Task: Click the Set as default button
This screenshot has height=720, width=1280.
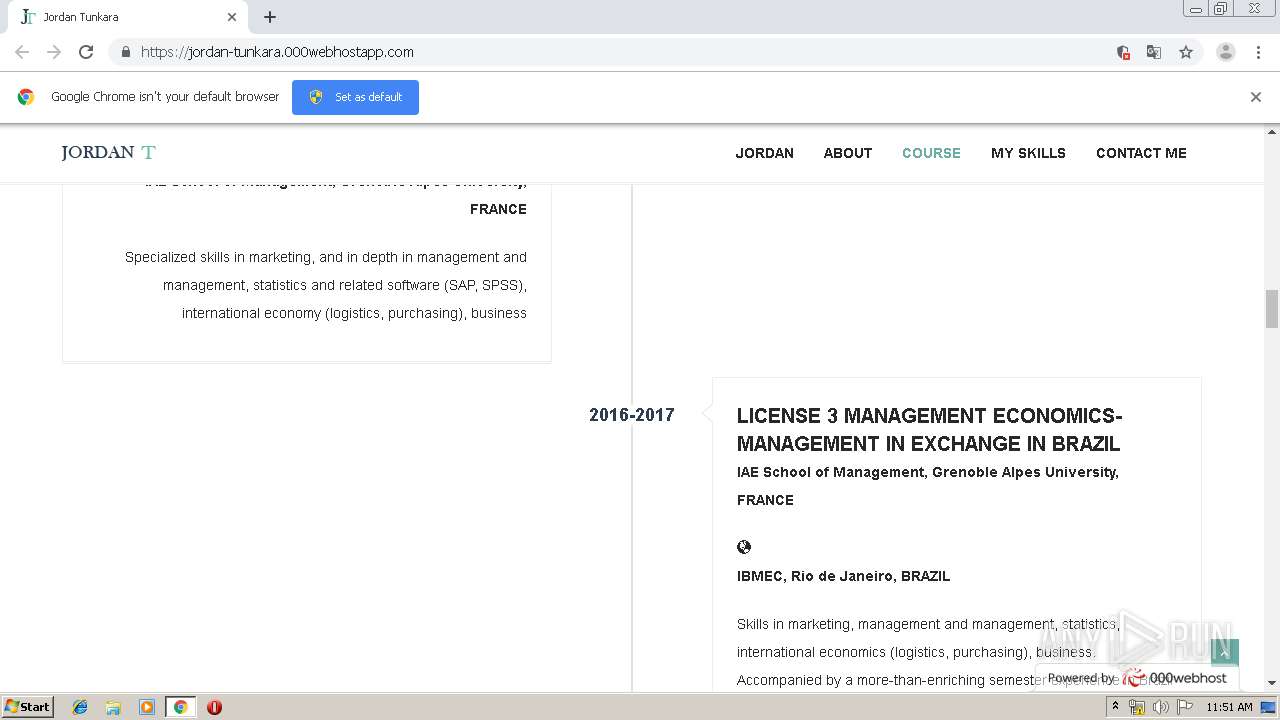Action: point(355,97)
